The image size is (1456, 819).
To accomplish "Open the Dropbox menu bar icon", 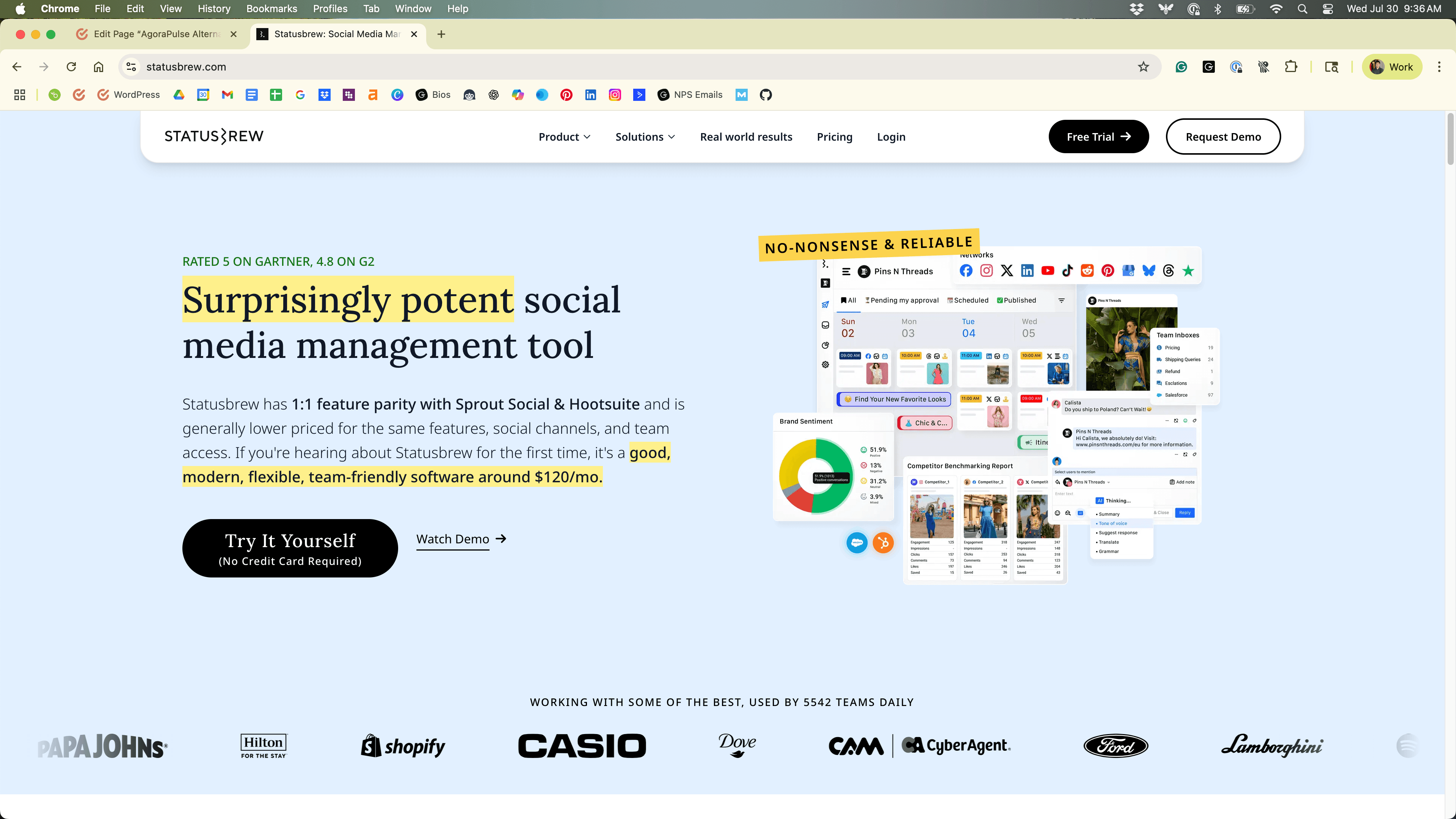I will [x=1136, y=8].
